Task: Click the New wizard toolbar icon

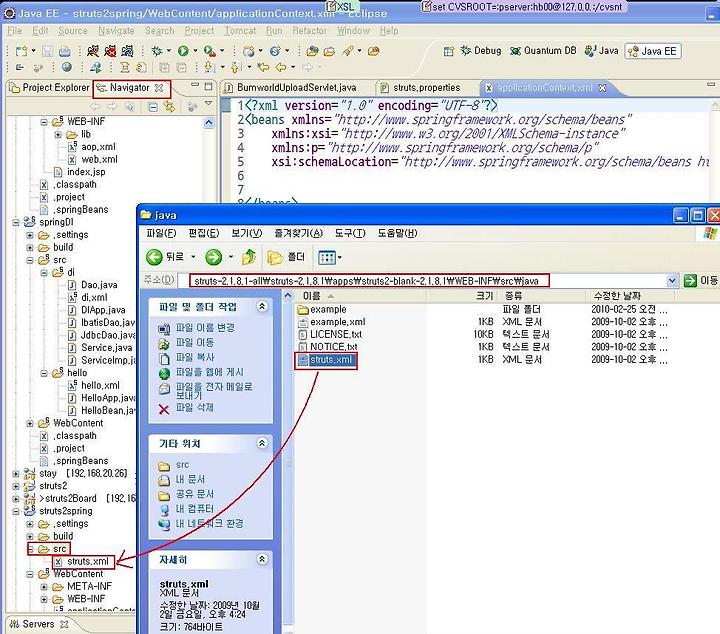Action: [21, 51]
